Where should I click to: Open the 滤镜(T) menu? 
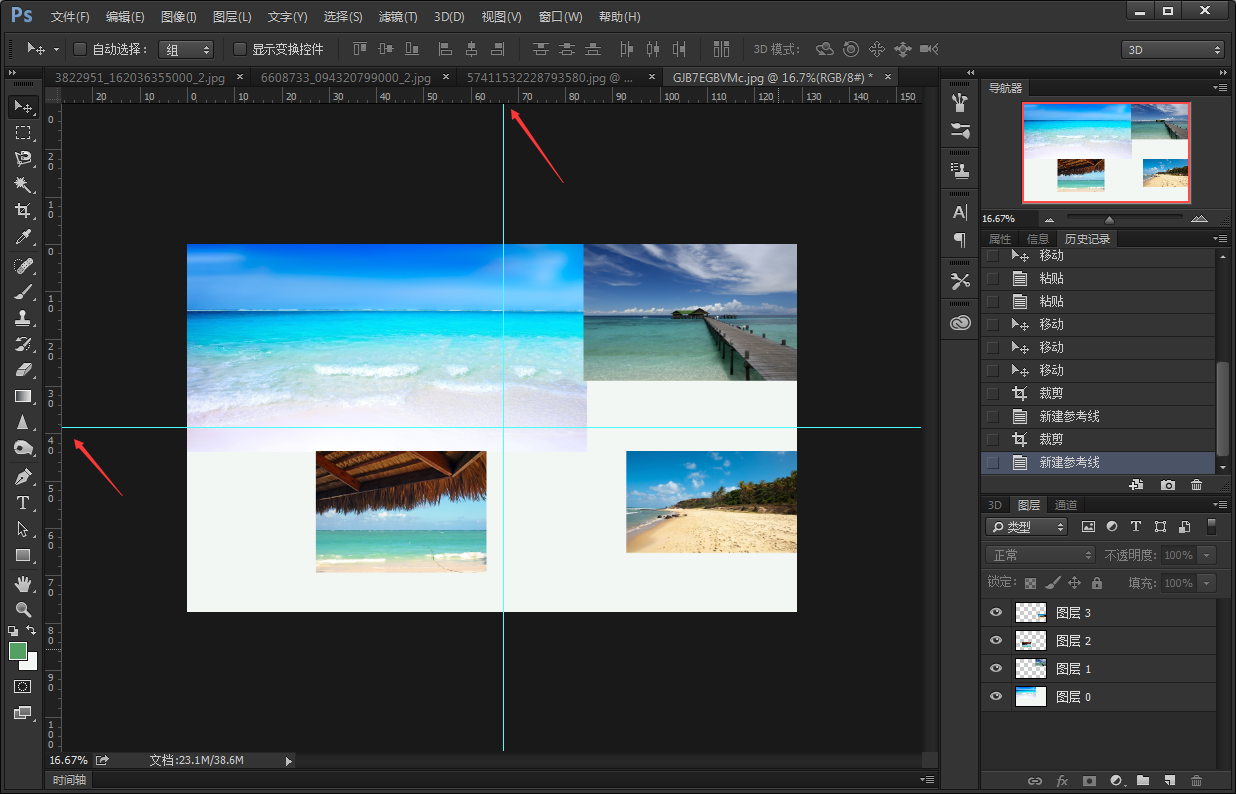pos(398,17)
